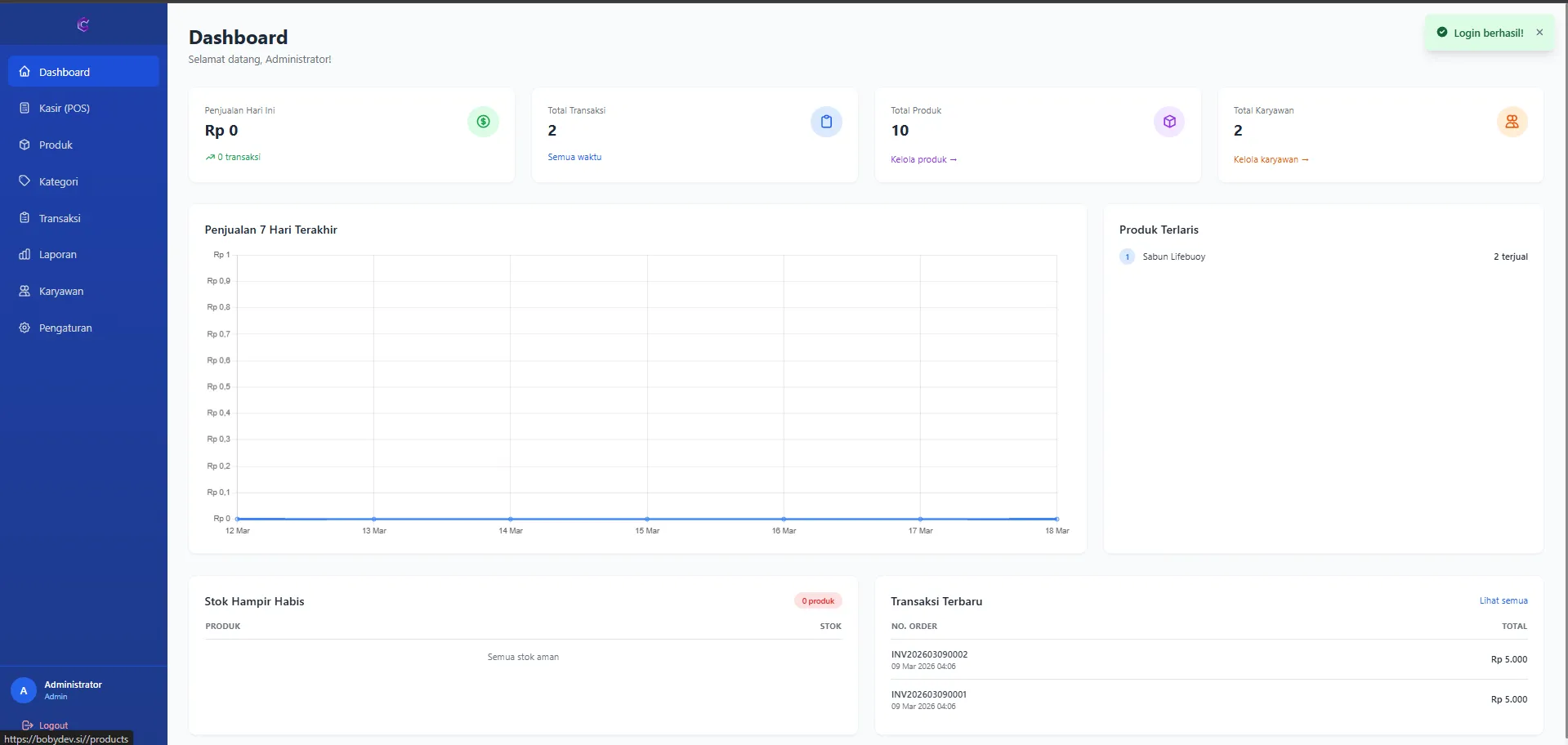Navigate to Transaksi in sidebar
The height and width of the screenshot is (745, 1568).
(60, 218)
